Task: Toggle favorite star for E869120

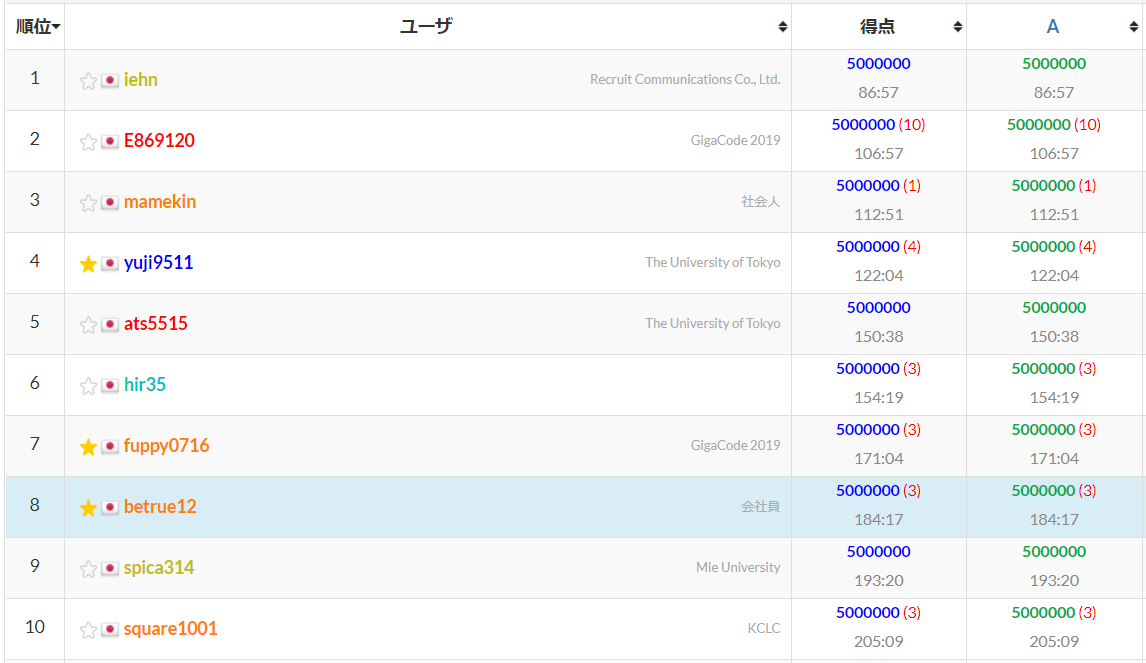Action: [x=88, y=141]
